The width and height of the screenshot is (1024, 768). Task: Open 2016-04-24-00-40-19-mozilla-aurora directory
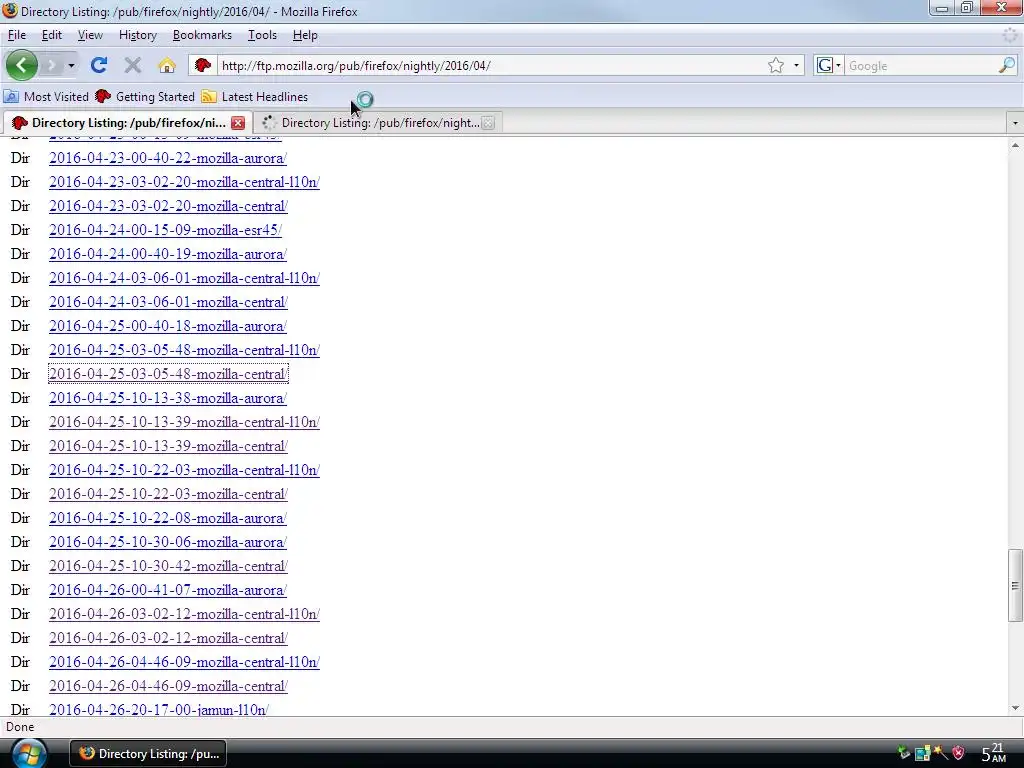[168, 254]
